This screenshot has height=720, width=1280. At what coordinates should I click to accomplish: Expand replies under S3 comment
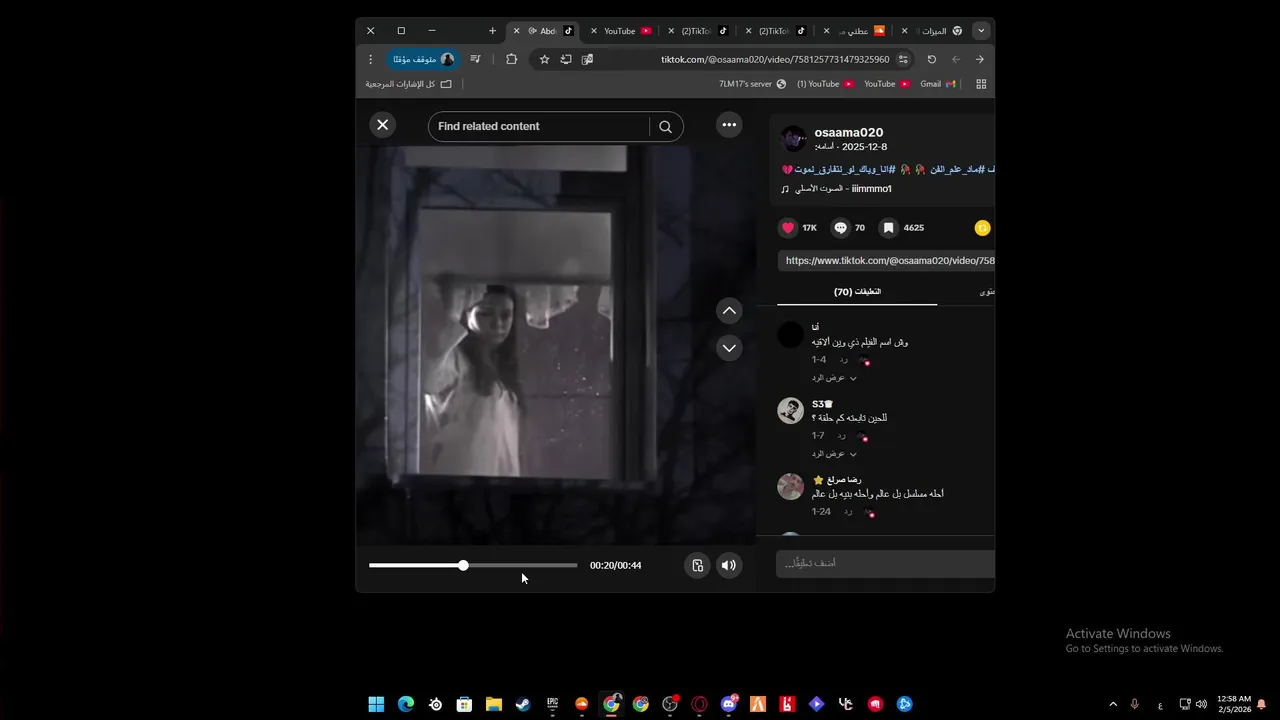[834, 454]
